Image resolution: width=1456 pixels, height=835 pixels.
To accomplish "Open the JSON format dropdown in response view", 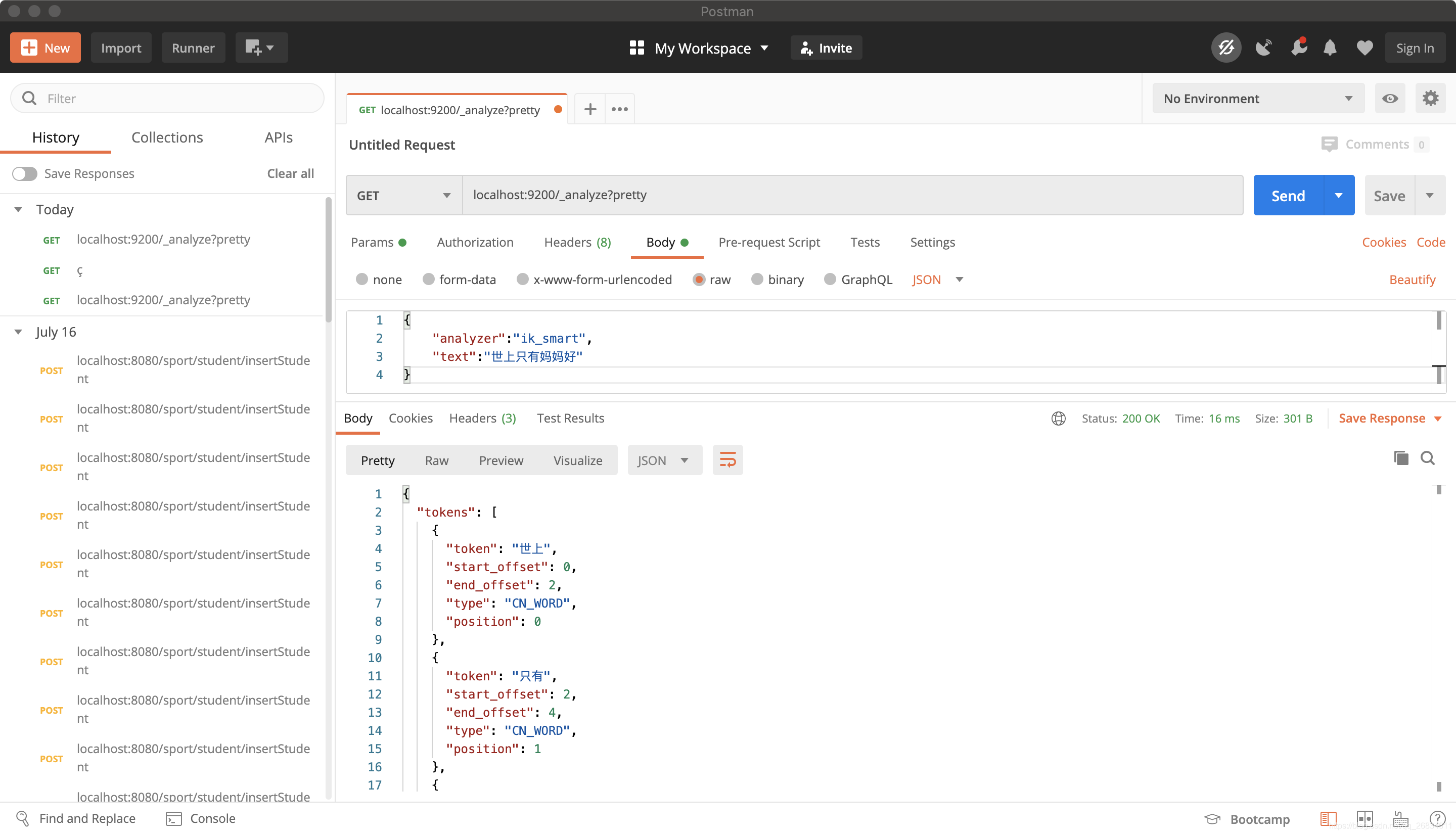I will click(x=664, y=459).
